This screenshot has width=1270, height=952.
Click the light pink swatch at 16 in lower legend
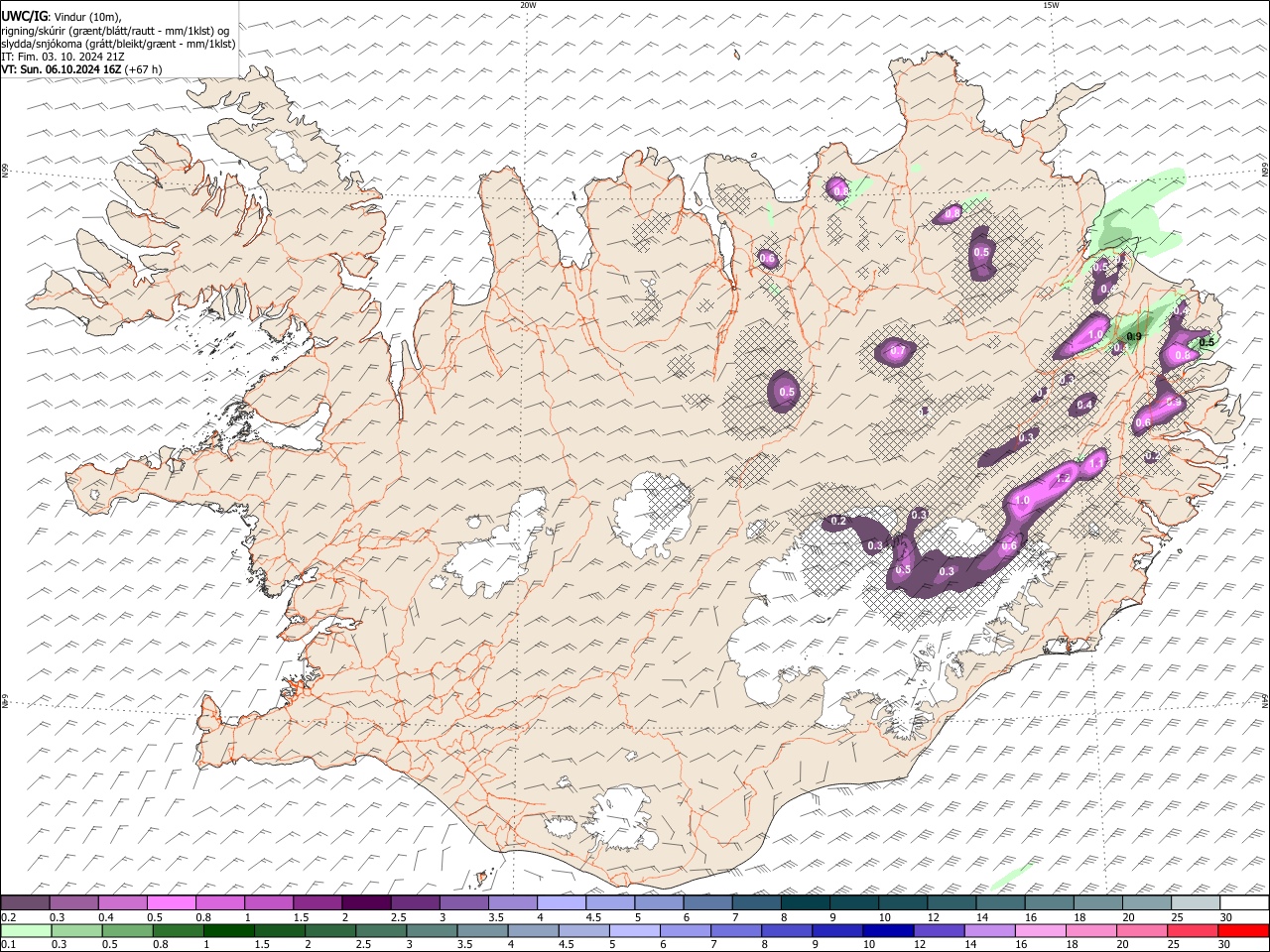[x=1039, y=931]
